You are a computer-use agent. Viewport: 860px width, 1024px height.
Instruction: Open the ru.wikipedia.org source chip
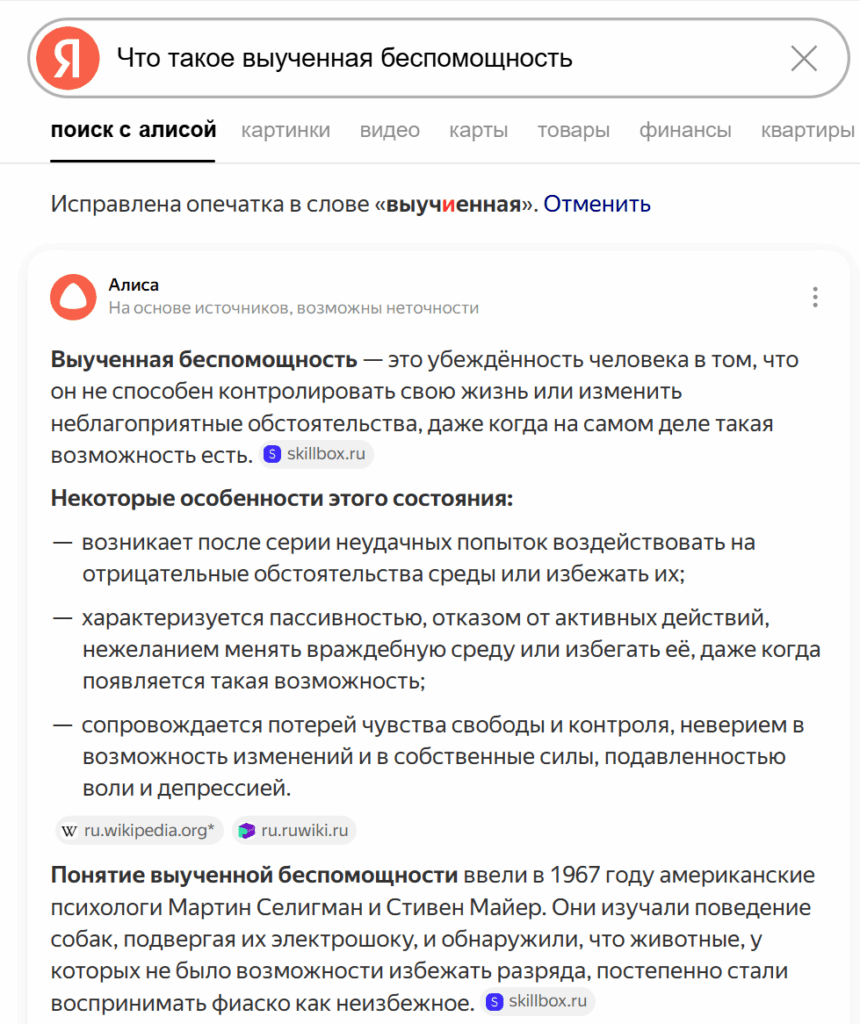(x=141, y=830)
